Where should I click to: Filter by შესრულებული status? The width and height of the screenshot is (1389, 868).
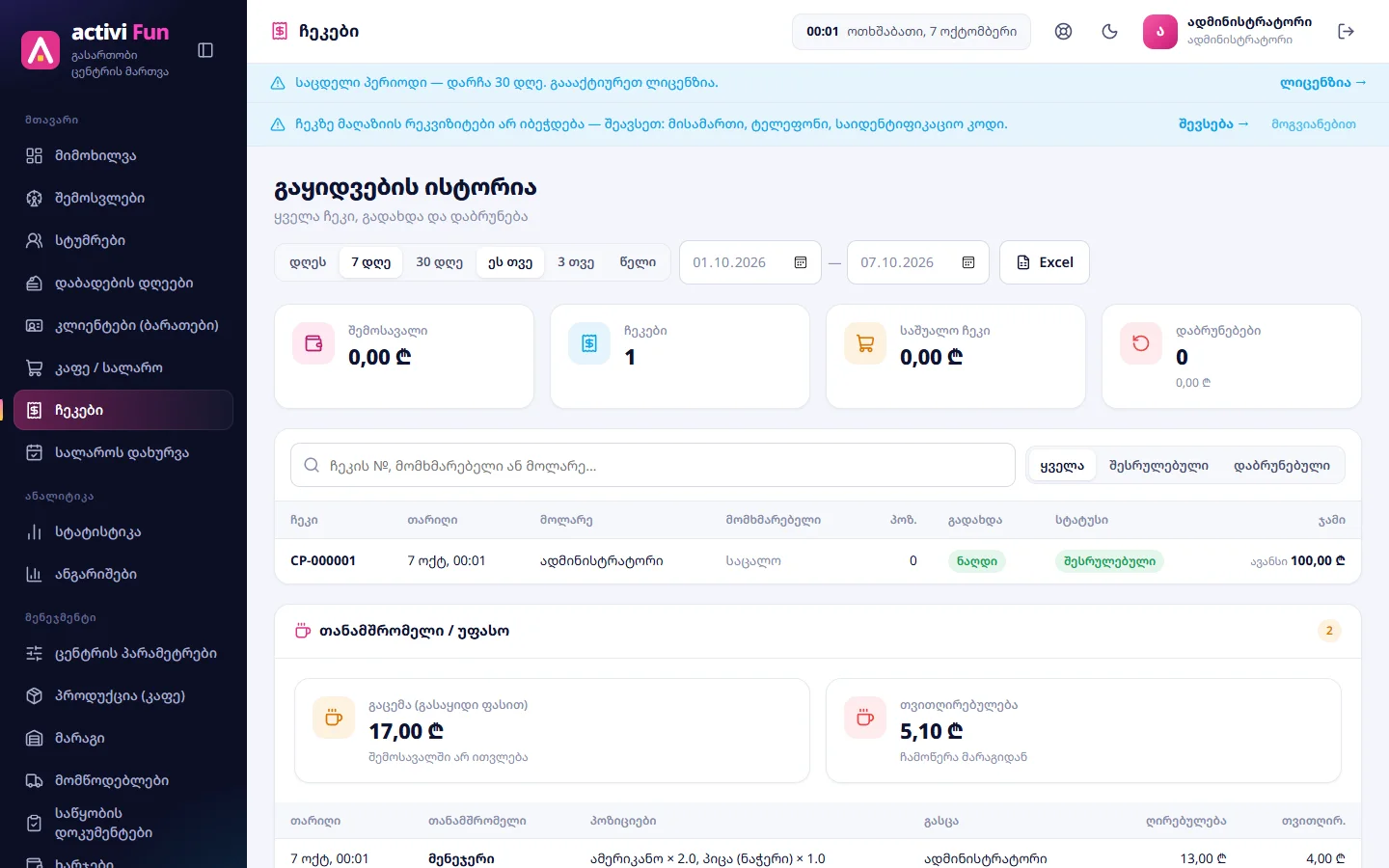tap(1158, 466)
